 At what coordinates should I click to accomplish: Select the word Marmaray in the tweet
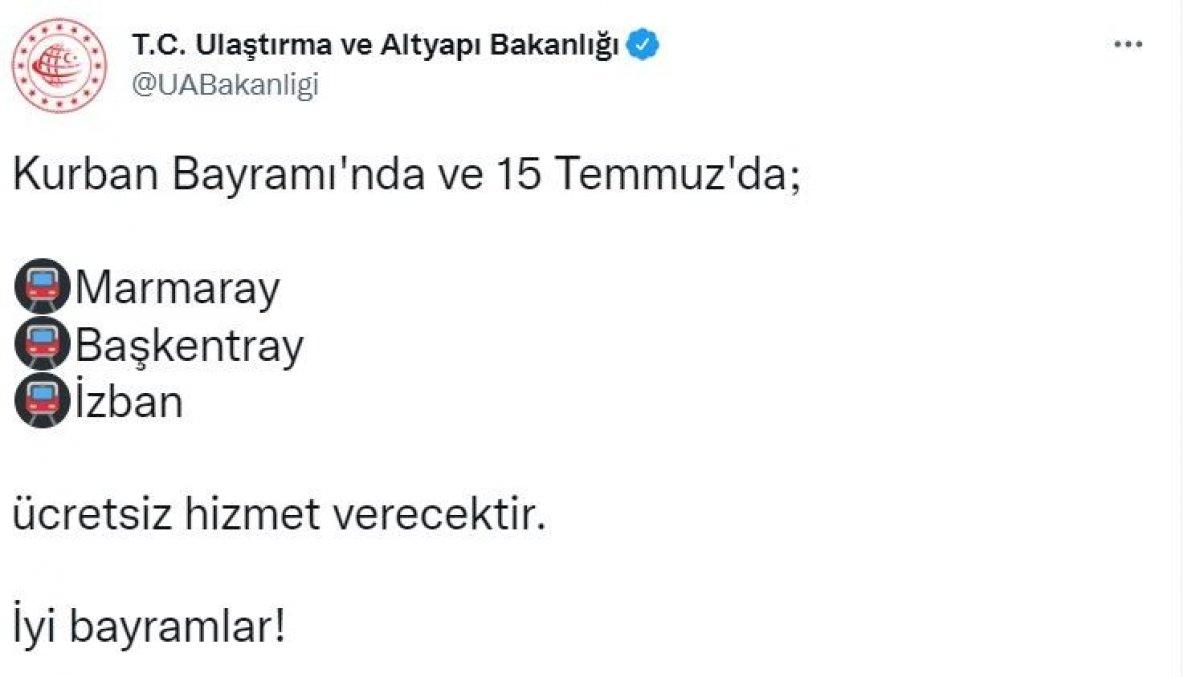coord(175,285)
